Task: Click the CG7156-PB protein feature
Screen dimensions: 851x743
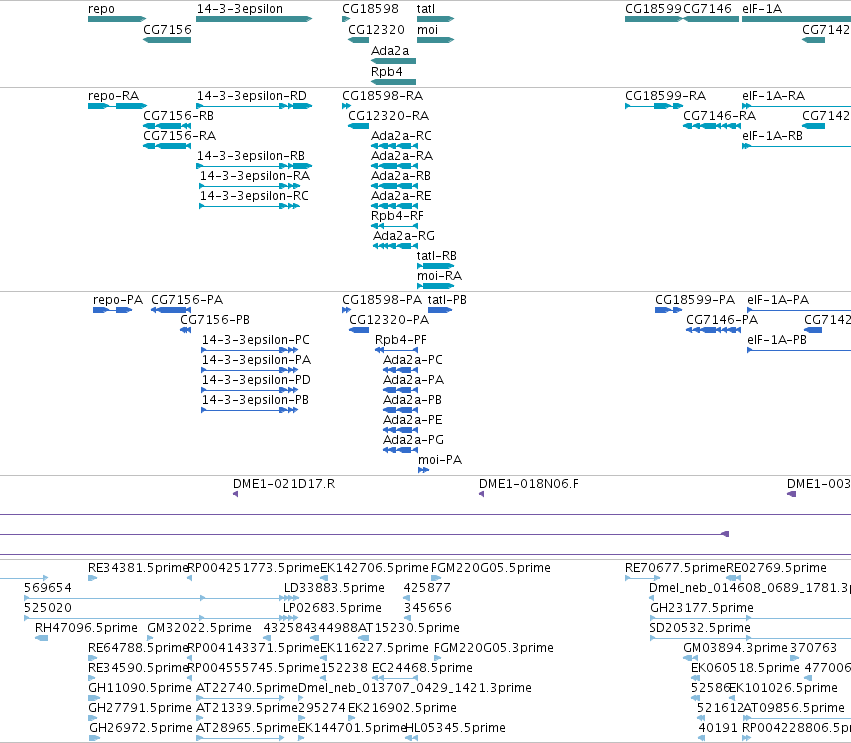Action: pyautogui.click(x=185, y=329)
